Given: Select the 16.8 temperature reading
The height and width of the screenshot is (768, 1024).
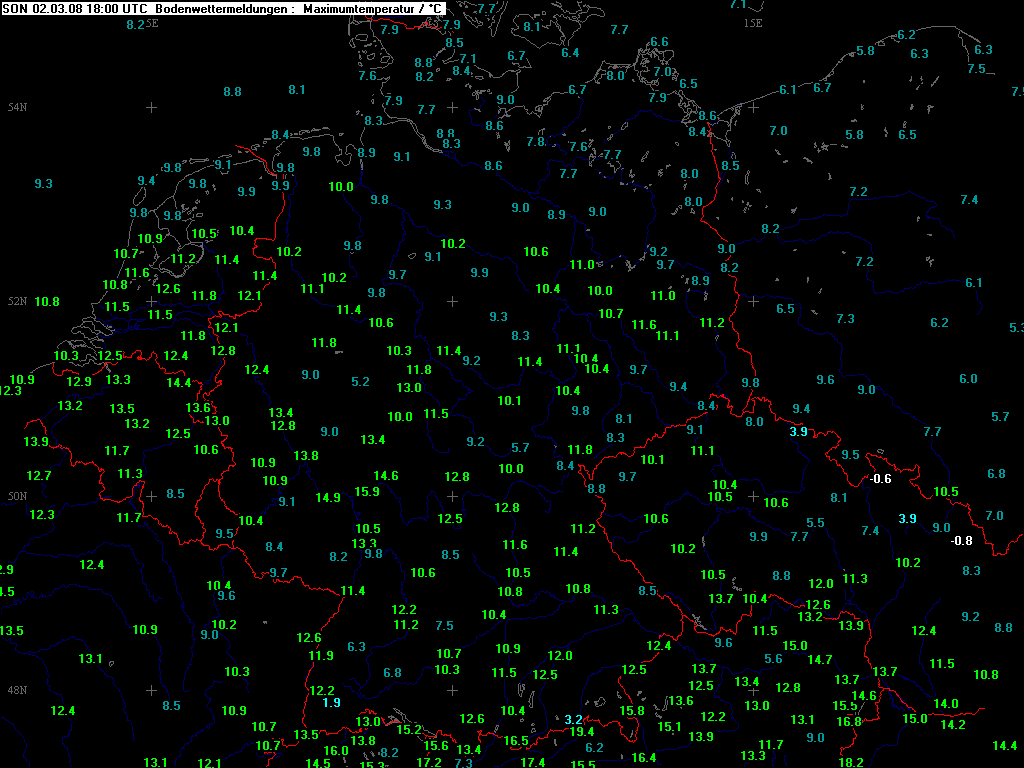Looking at the screenshot, I should [x=849, y=722].
